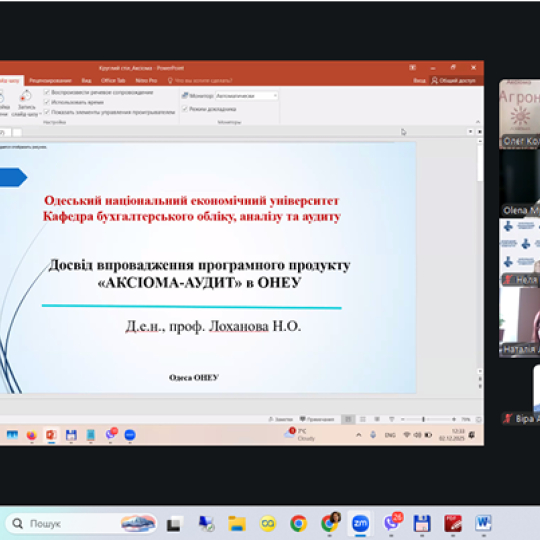Image resolution: width=540 pixels, height=540 pixels.
Task: Open File Explorer folder icon in taskbar
Action: click(x=237, y=523)
